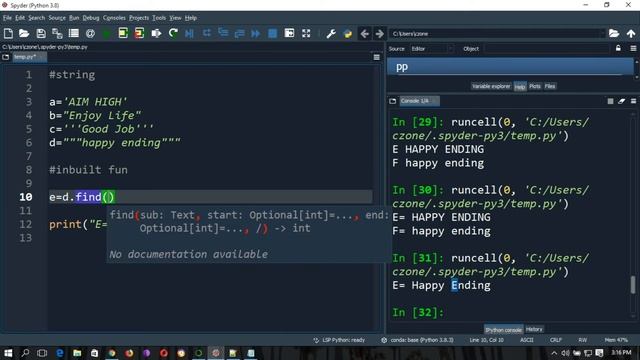Open the Search menu

coord(36,18)
